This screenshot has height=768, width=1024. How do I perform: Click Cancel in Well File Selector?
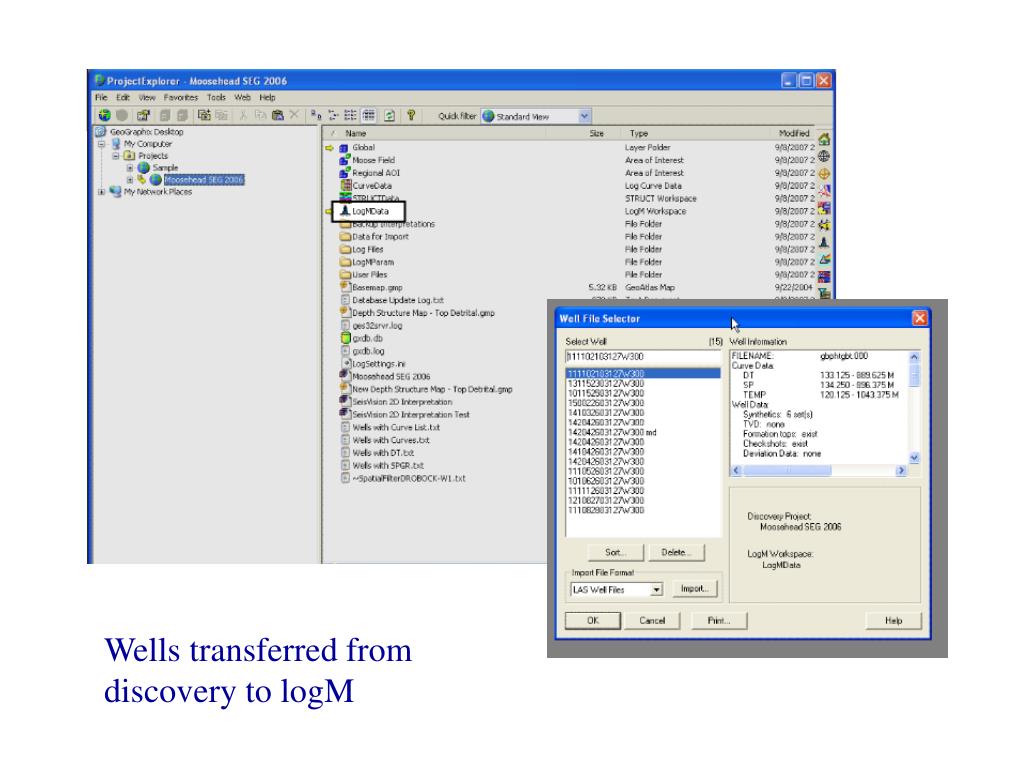pyautogui.click(x=652, y=620)
